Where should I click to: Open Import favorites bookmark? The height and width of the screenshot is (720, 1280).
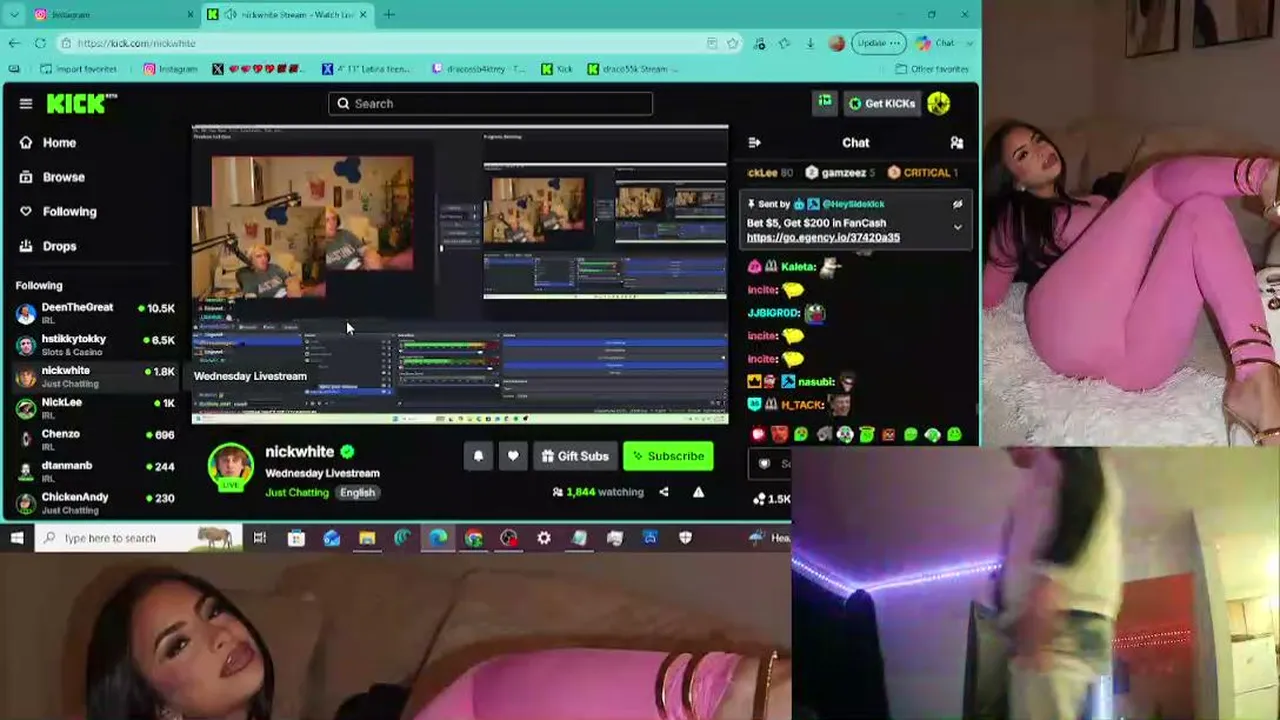click(x=79, y=69)
